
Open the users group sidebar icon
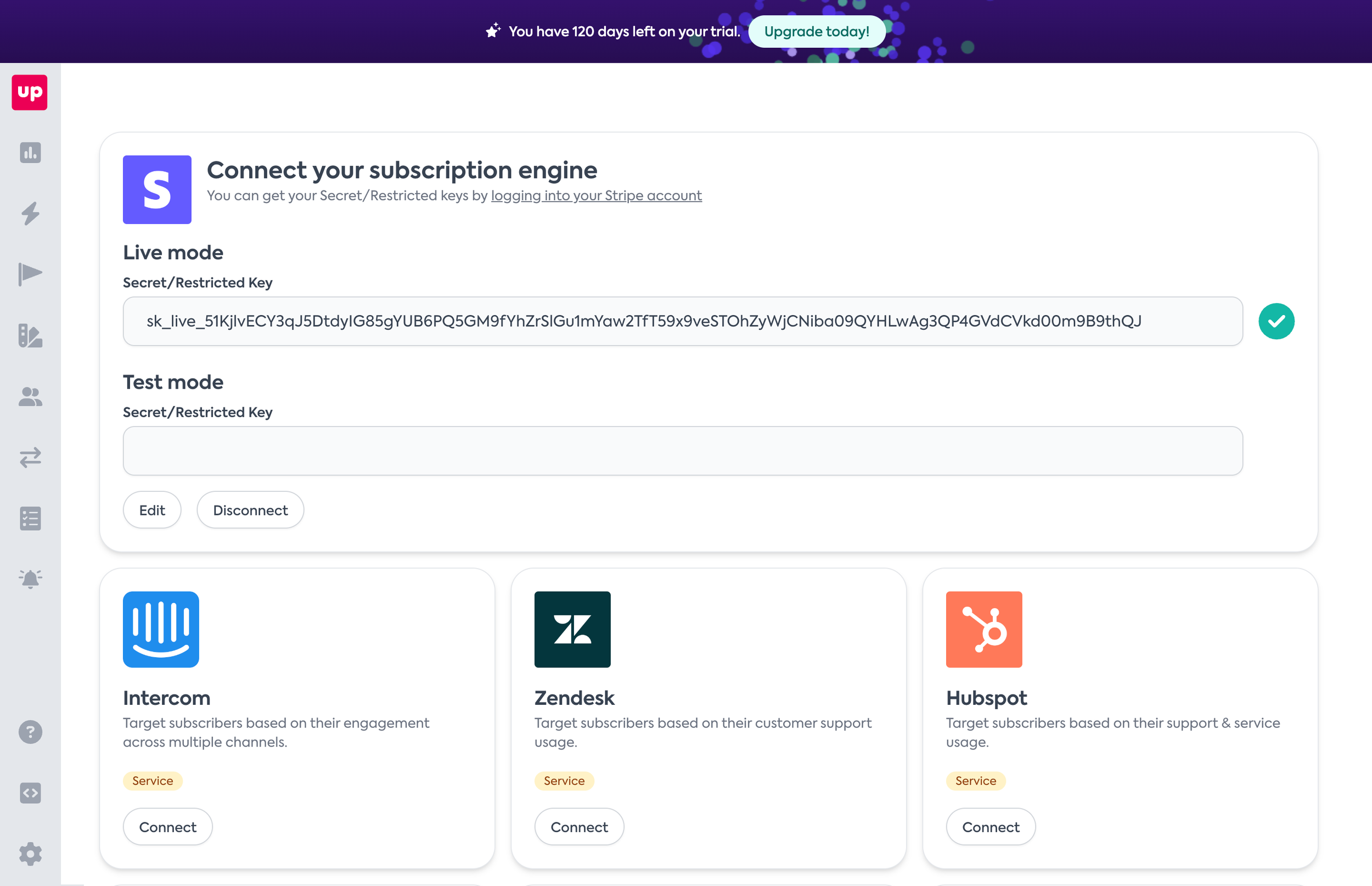coord(30,396)
